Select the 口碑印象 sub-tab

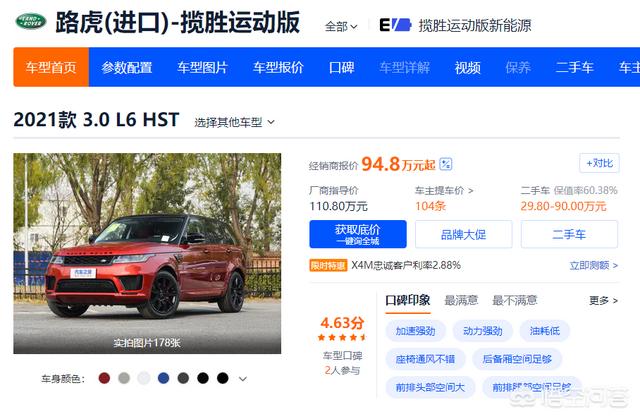(407, 301)
